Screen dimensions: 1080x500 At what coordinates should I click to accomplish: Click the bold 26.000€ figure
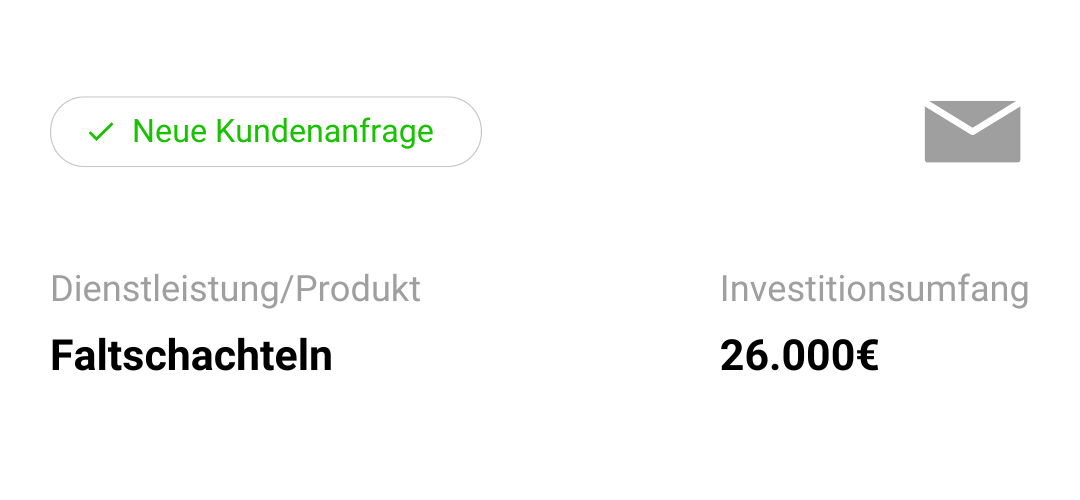pos(799,356)
